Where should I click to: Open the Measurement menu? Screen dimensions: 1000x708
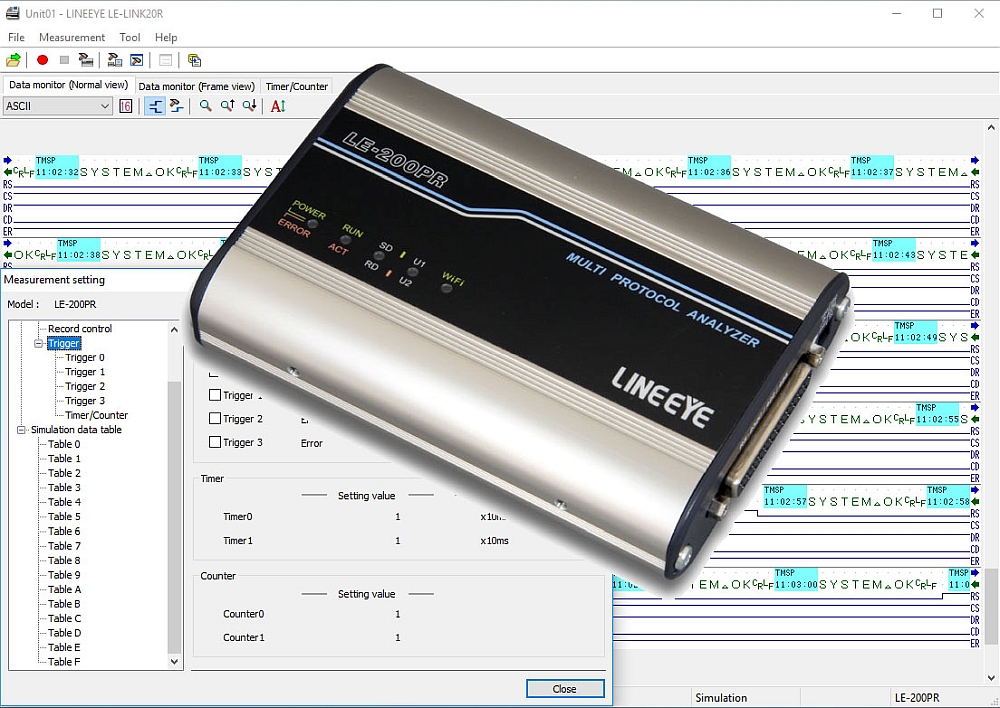[x=71, y=37]
